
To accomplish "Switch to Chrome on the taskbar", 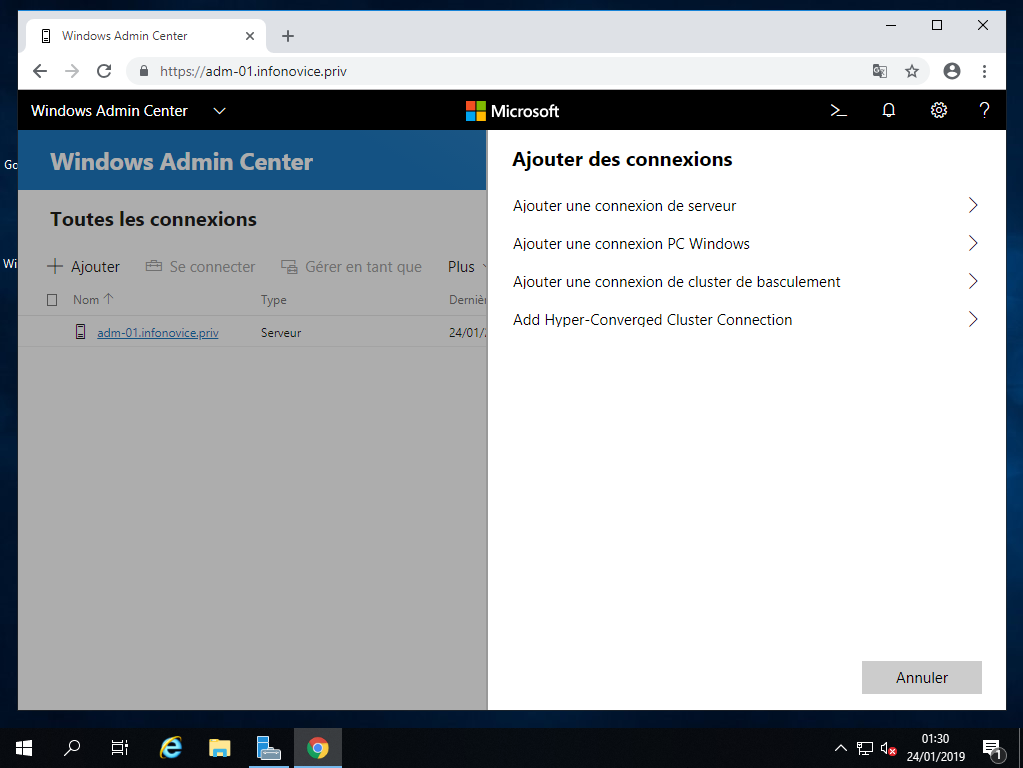I will (318, 748).
